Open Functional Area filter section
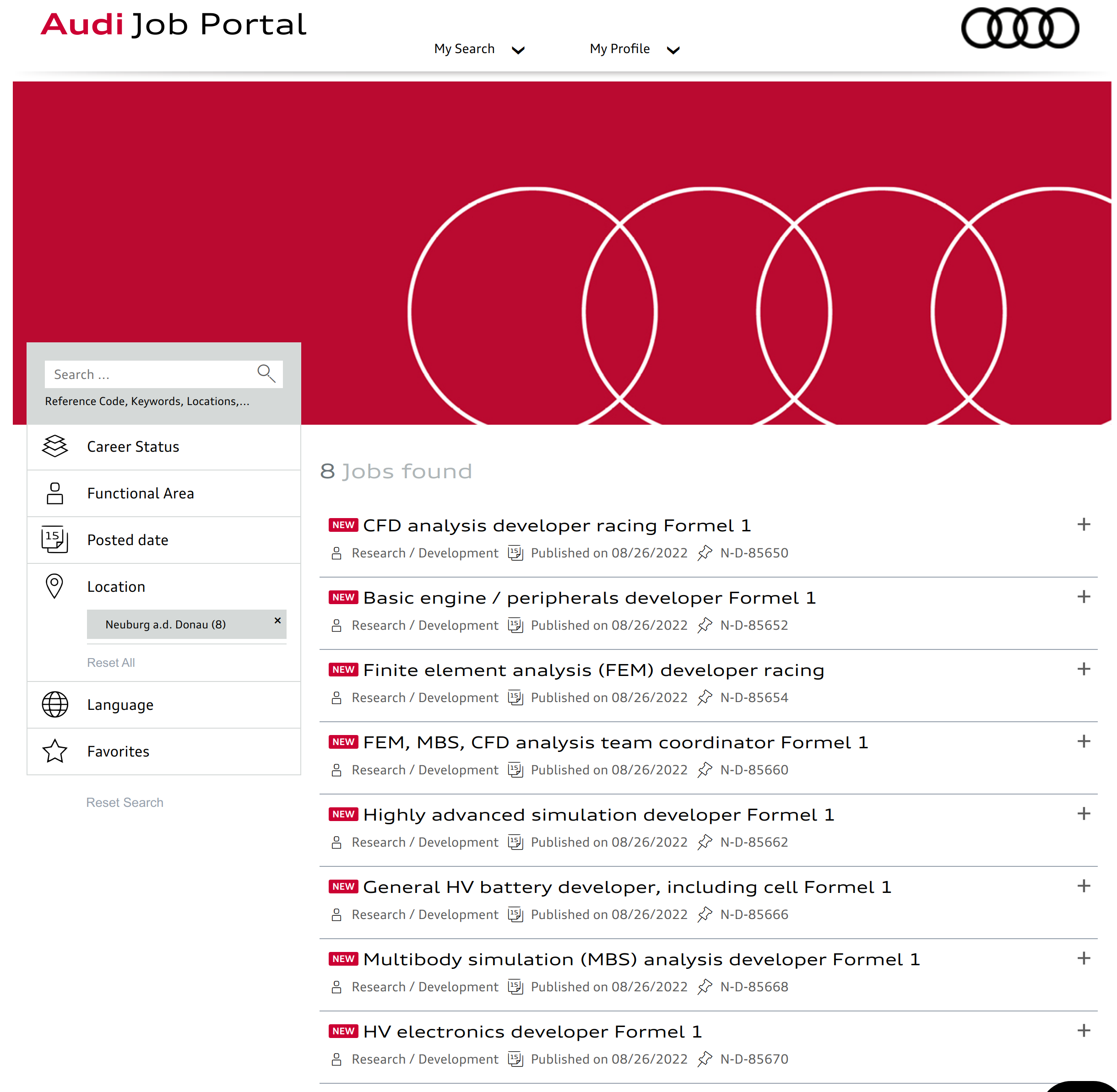Screen dimensions: 1117x1092 [x=163, y=493]
